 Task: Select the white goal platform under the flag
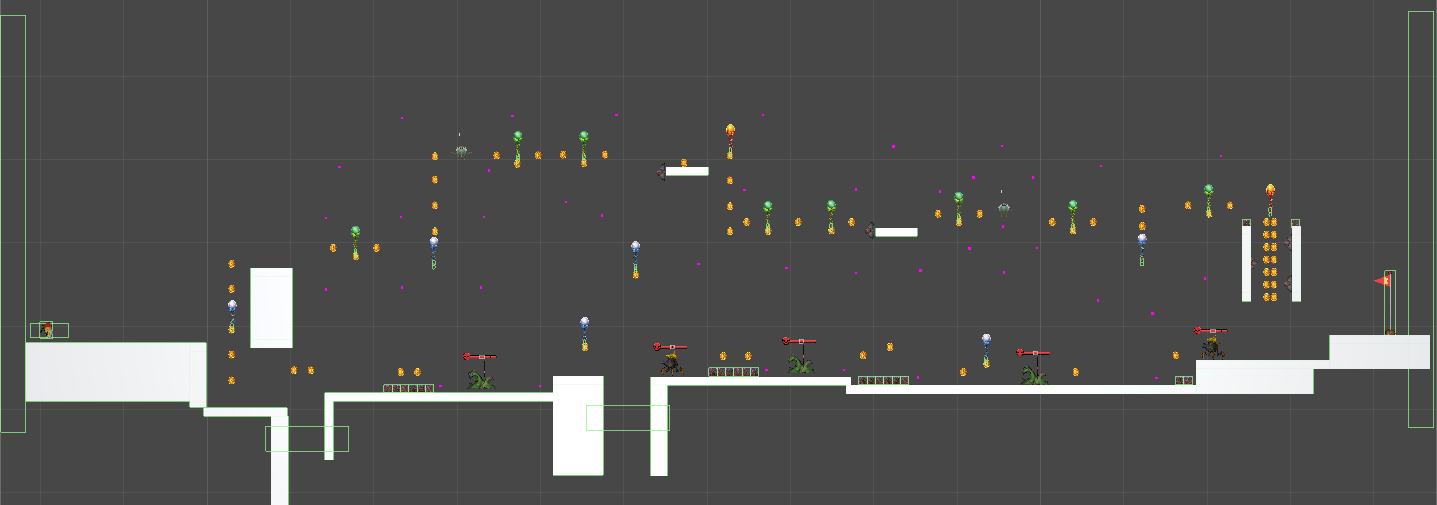click(1379, 352)
